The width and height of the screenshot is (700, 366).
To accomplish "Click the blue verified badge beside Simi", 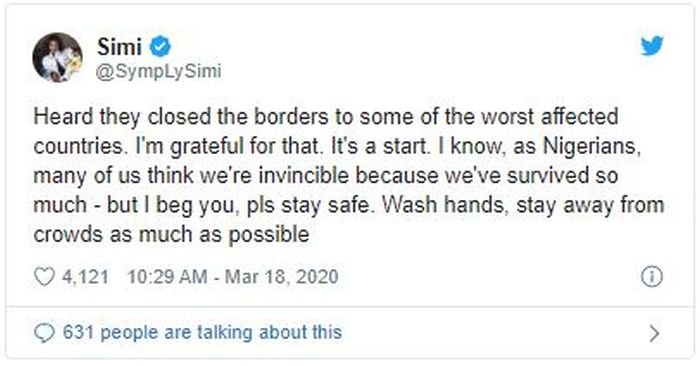I will 159,47.
